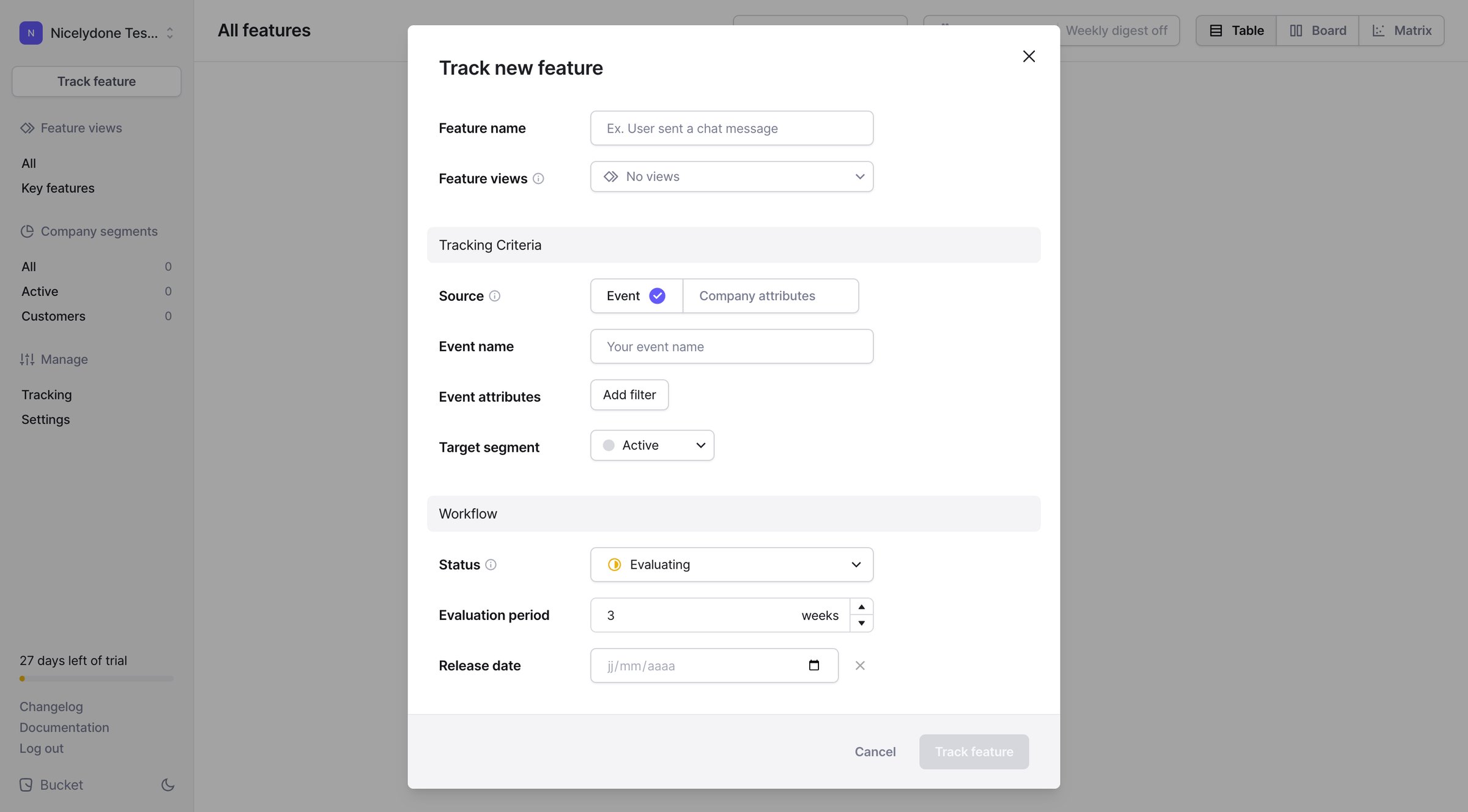Click the Workflow section header
Screen dimensions: 1468x812
tap(733, 514)
